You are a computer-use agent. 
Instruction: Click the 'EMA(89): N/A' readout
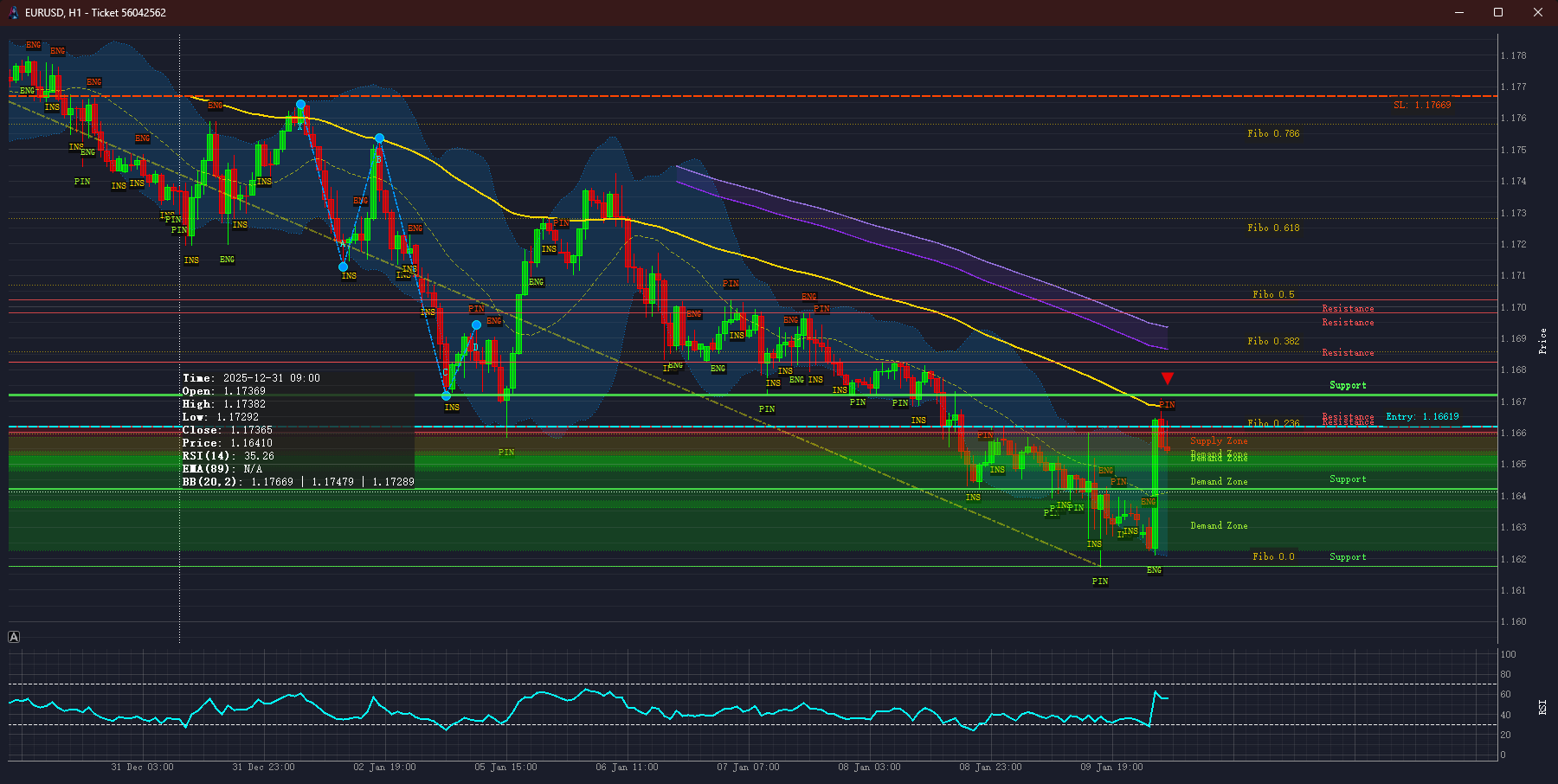coord(222,469)
